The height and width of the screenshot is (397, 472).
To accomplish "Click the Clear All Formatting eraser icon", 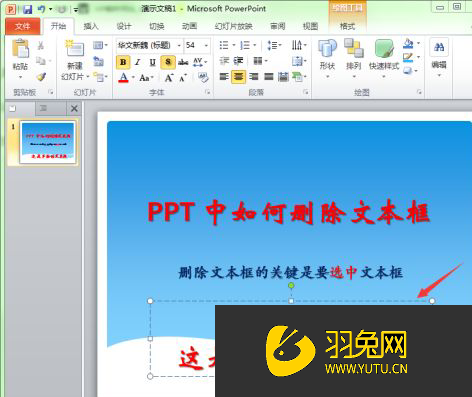I will tap(203, 78).
